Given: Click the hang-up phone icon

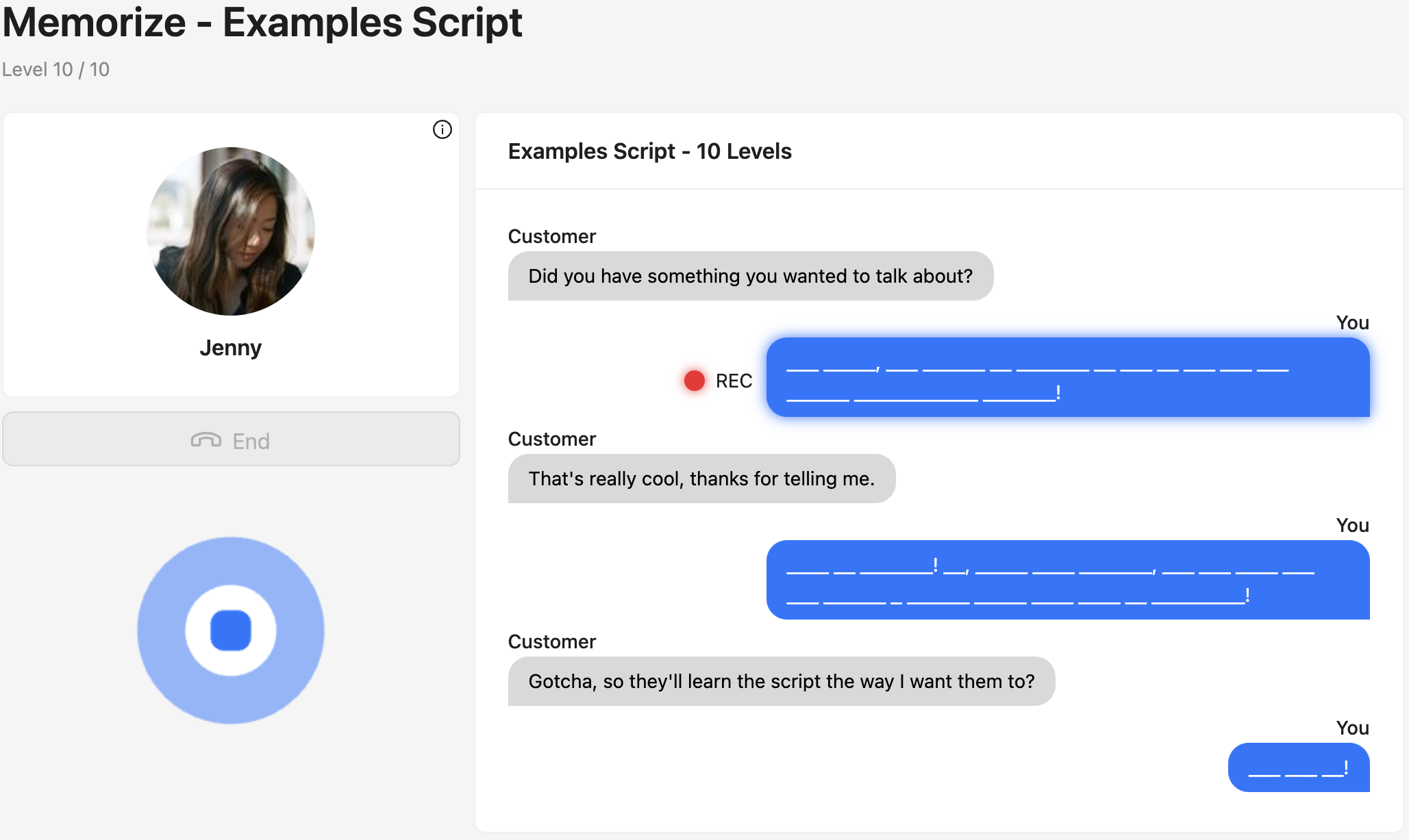Looking at the screenshot, I should coord(205,440).
